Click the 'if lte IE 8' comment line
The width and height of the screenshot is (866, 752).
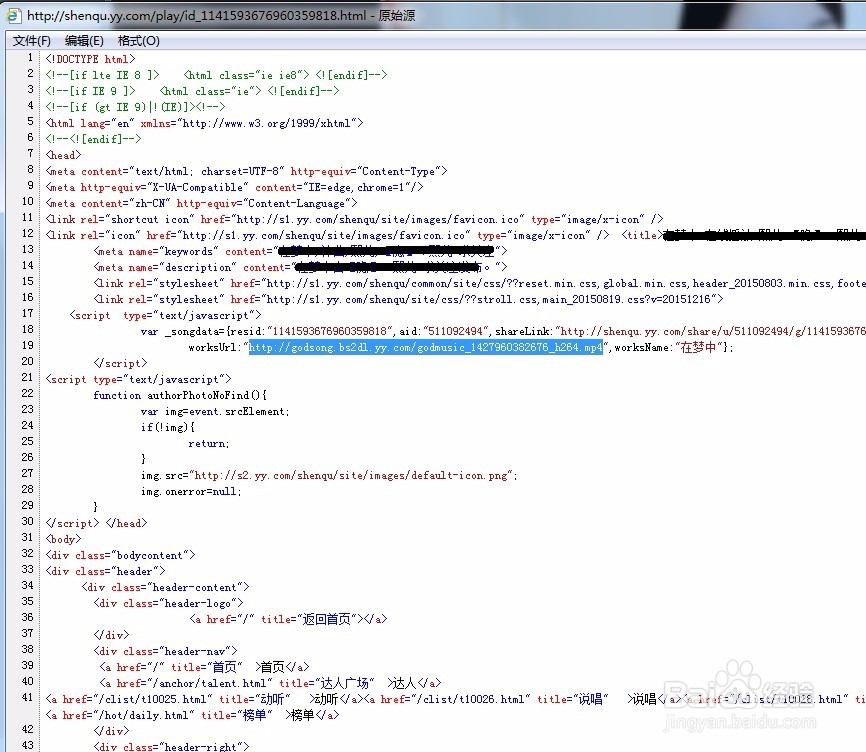click(x=216, y=75)
